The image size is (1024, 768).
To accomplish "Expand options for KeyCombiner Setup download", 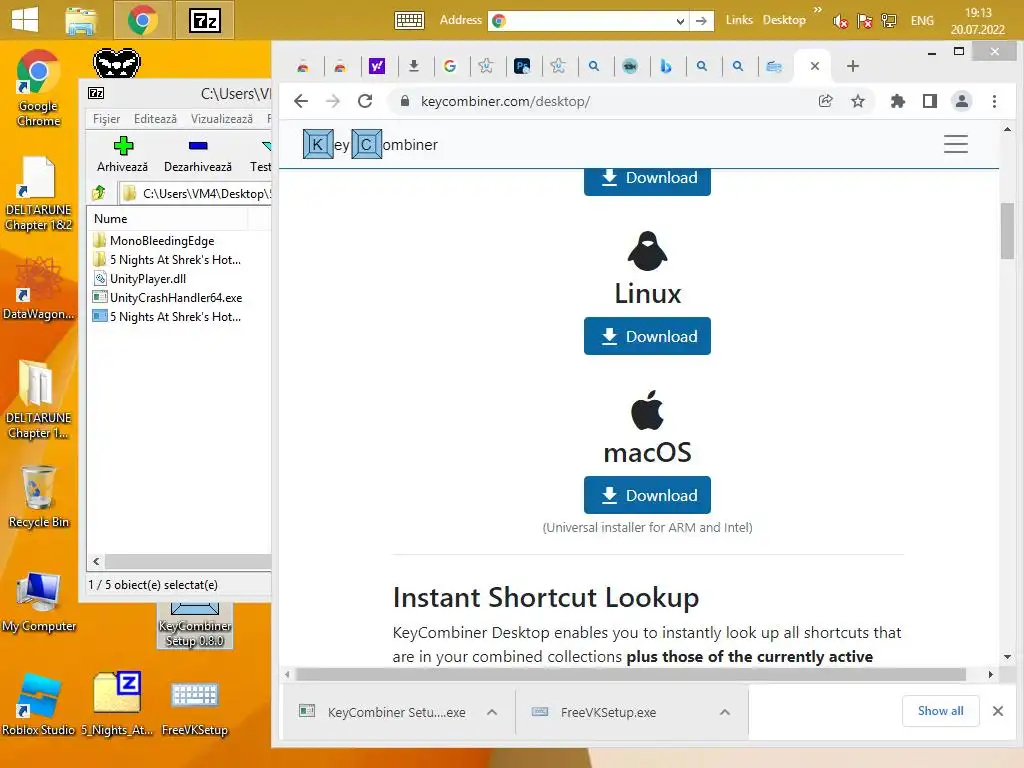I will 492,712.
